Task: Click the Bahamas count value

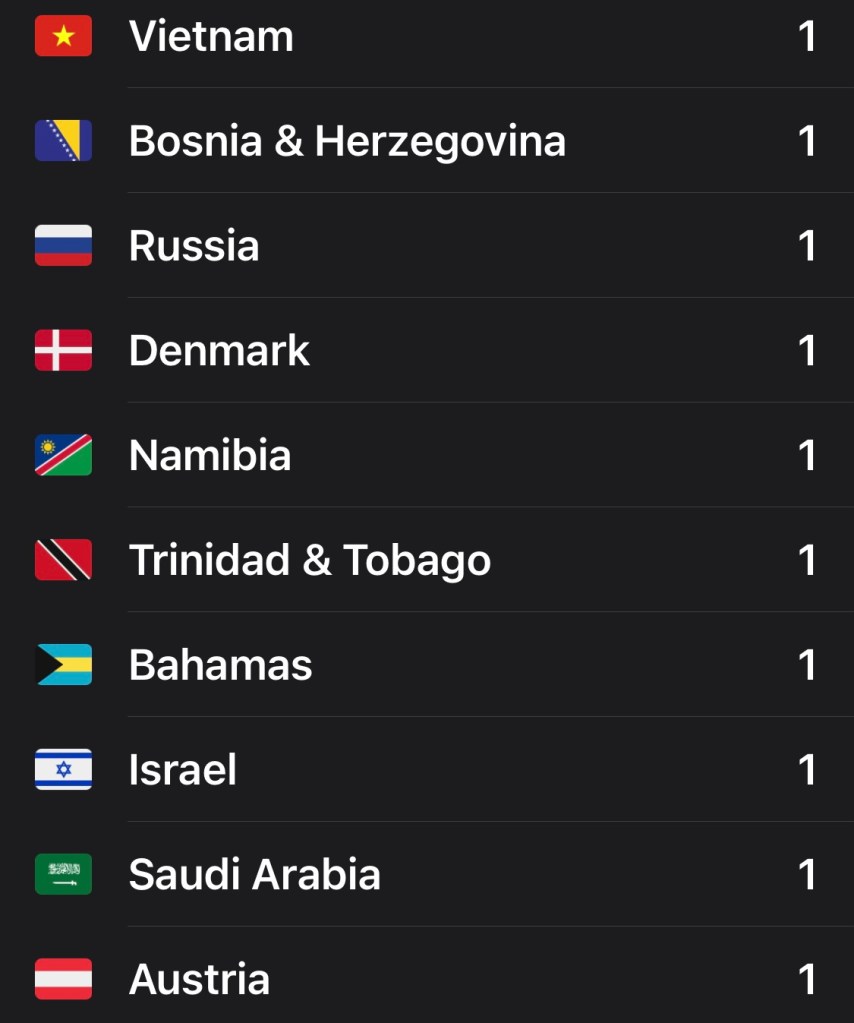Action: click(806, 665)
